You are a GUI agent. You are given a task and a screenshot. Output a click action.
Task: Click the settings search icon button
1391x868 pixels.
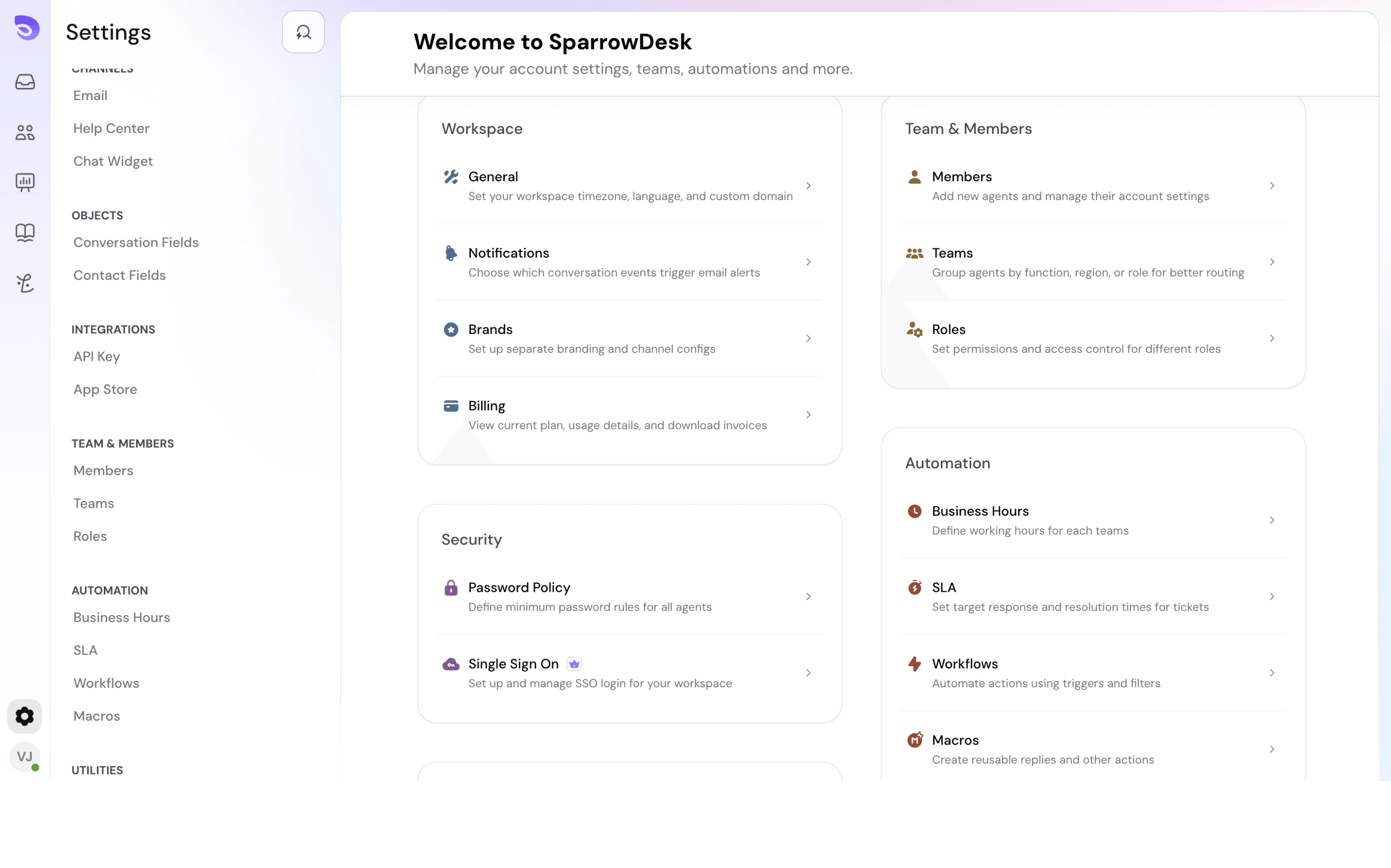click(303, 32)
